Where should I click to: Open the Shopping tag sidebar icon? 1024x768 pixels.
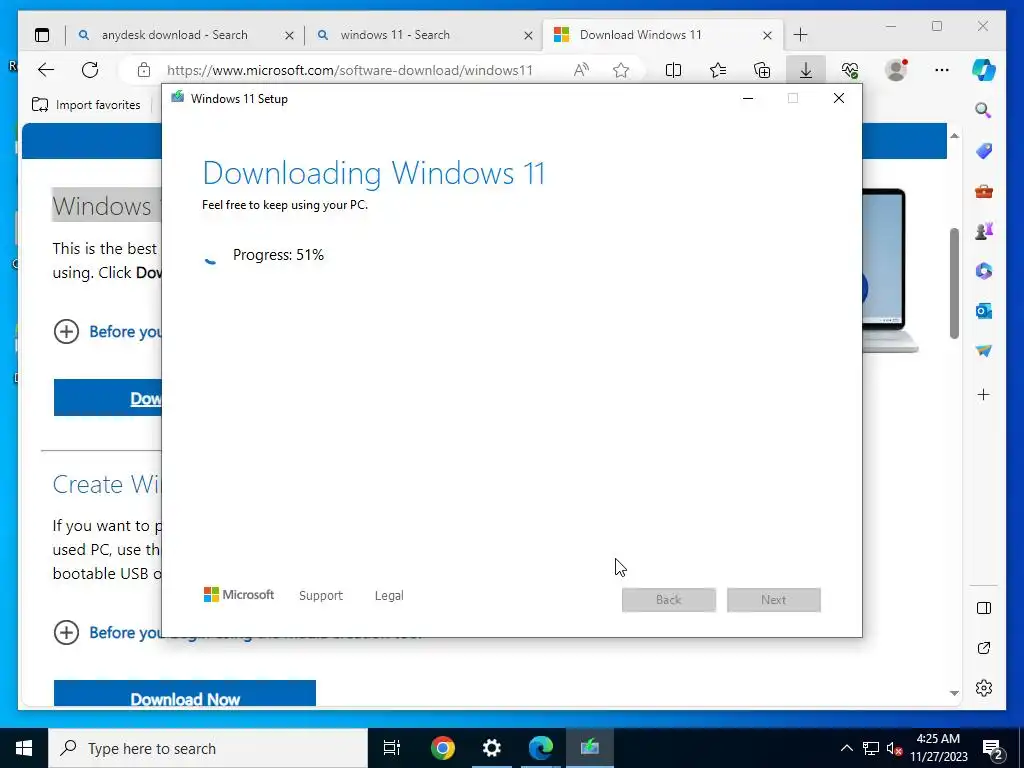984,151
